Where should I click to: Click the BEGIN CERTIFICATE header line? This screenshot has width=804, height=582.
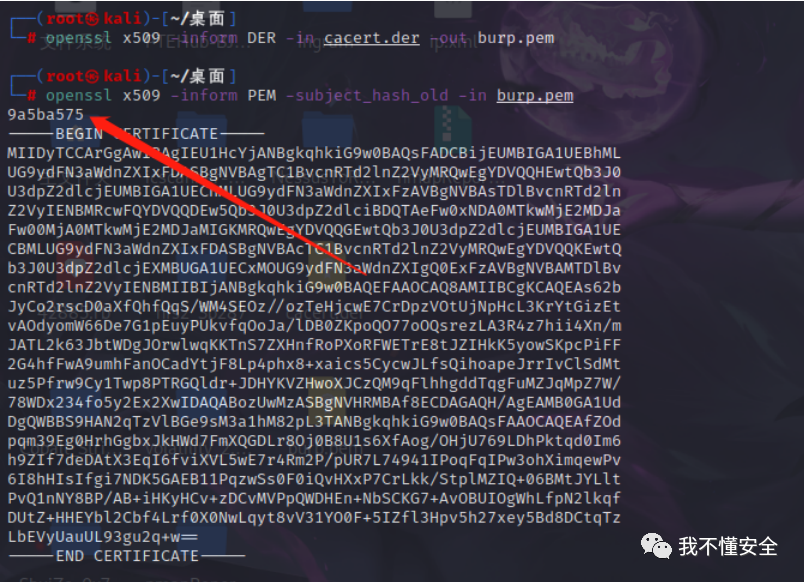(x=136, y=134)
